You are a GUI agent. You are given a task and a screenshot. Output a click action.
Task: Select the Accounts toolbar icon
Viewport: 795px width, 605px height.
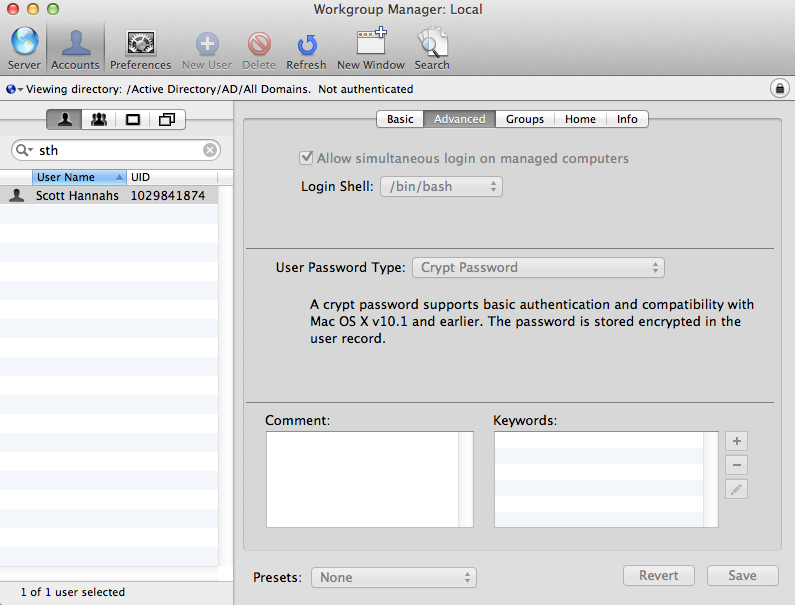[x=75, y=48]
